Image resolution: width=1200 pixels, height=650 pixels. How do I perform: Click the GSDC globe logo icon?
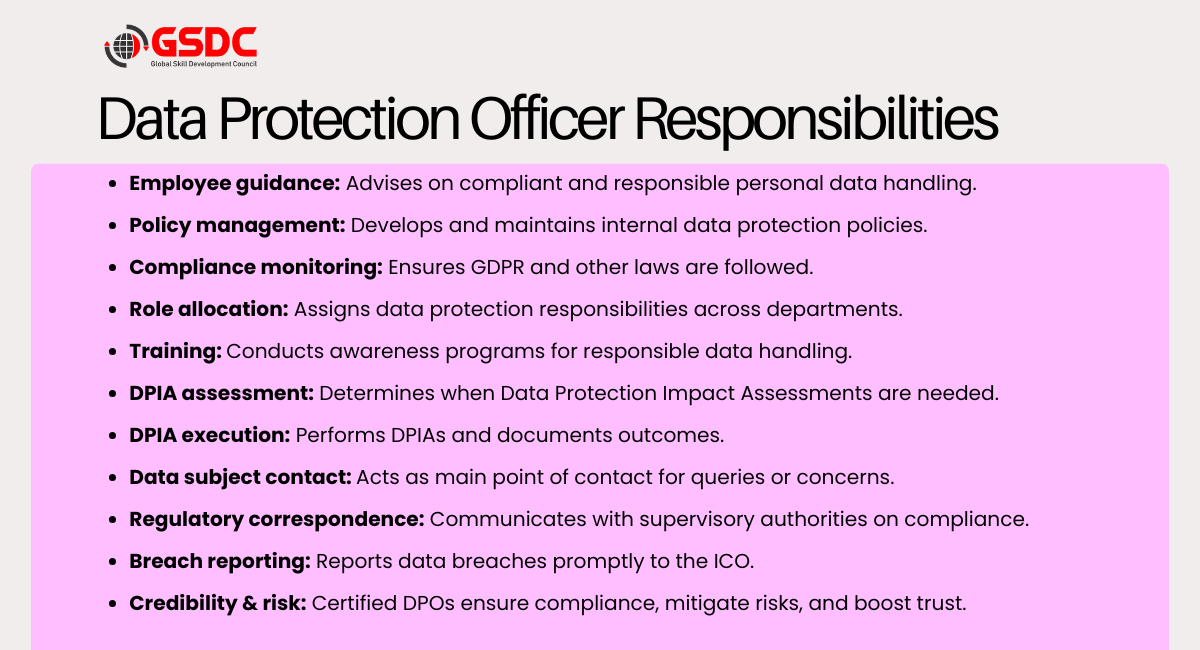click(x=126, y=46)
